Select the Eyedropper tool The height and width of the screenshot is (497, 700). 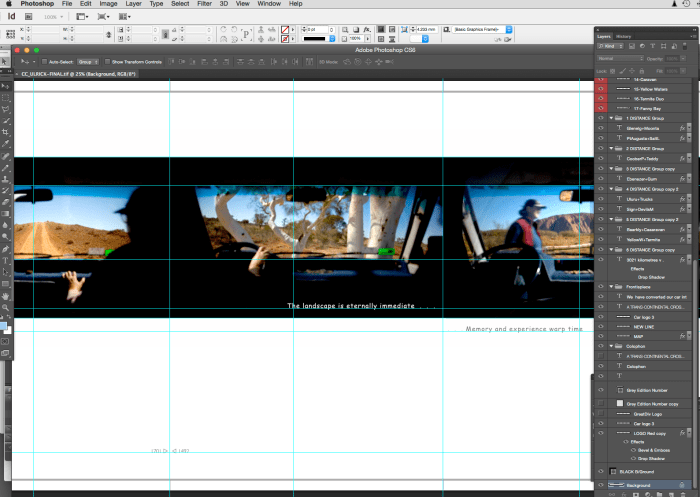pyautogui.click(x=6, y=144)
